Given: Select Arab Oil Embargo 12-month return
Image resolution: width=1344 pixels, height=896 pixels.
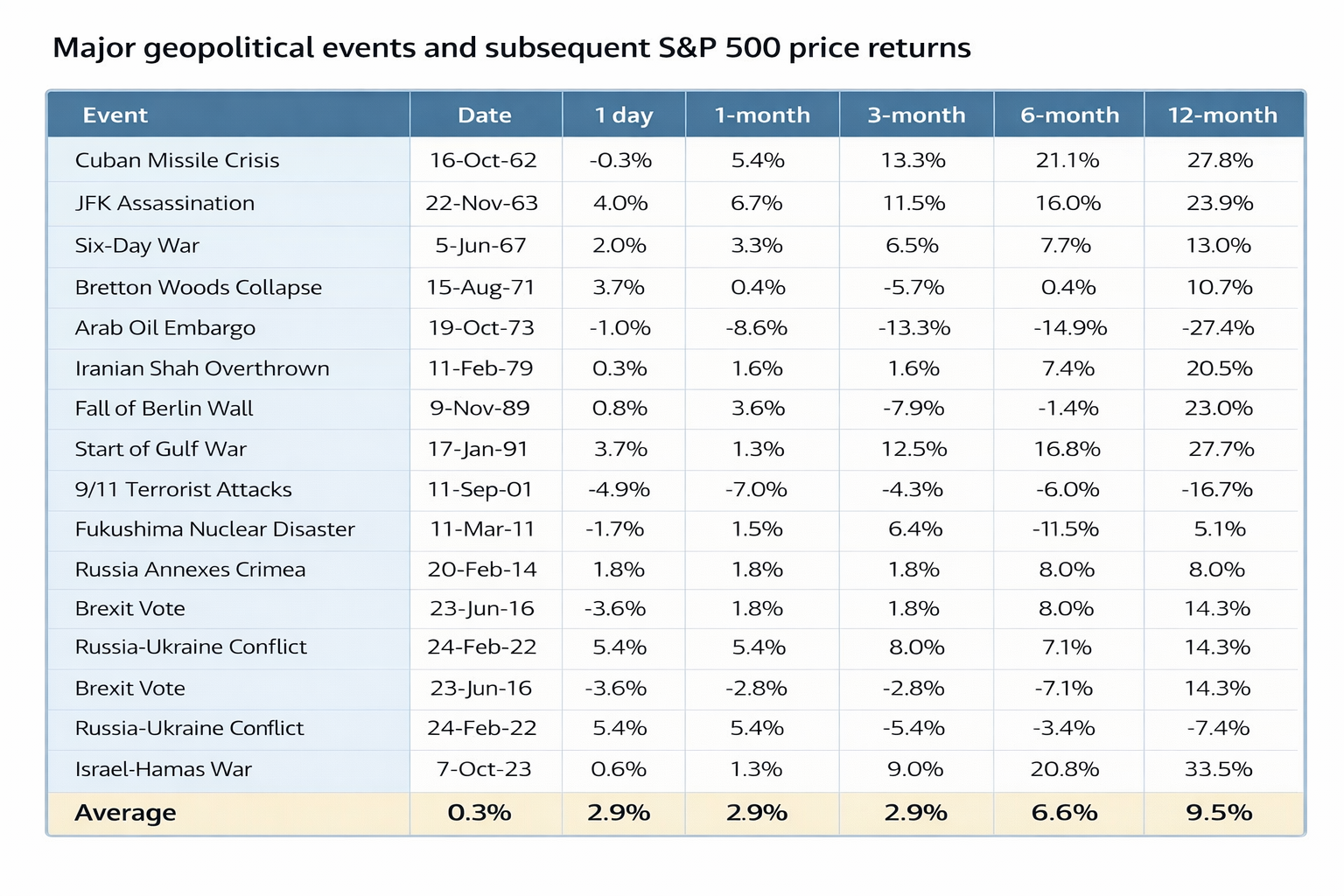Looking at the screenshot, I should point(1218,328).
